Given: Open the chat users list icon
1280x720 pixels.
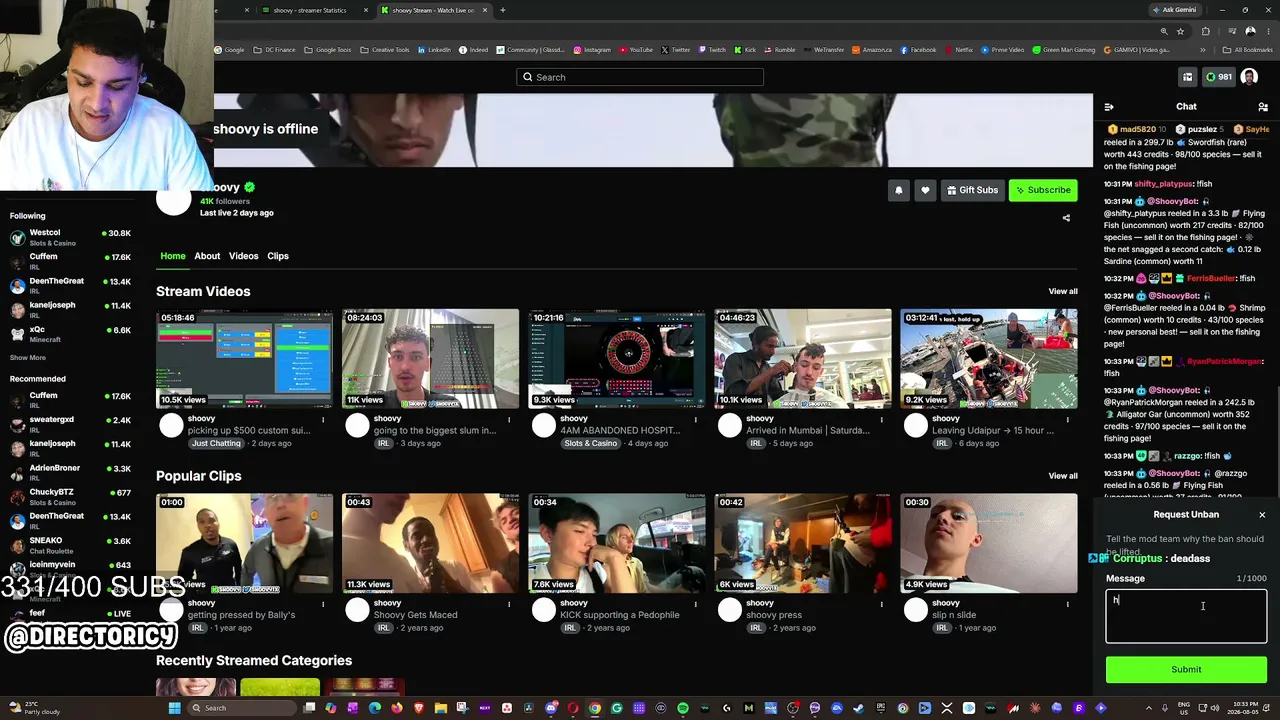Looking at the screenshot, I should tap(1263, 107).
